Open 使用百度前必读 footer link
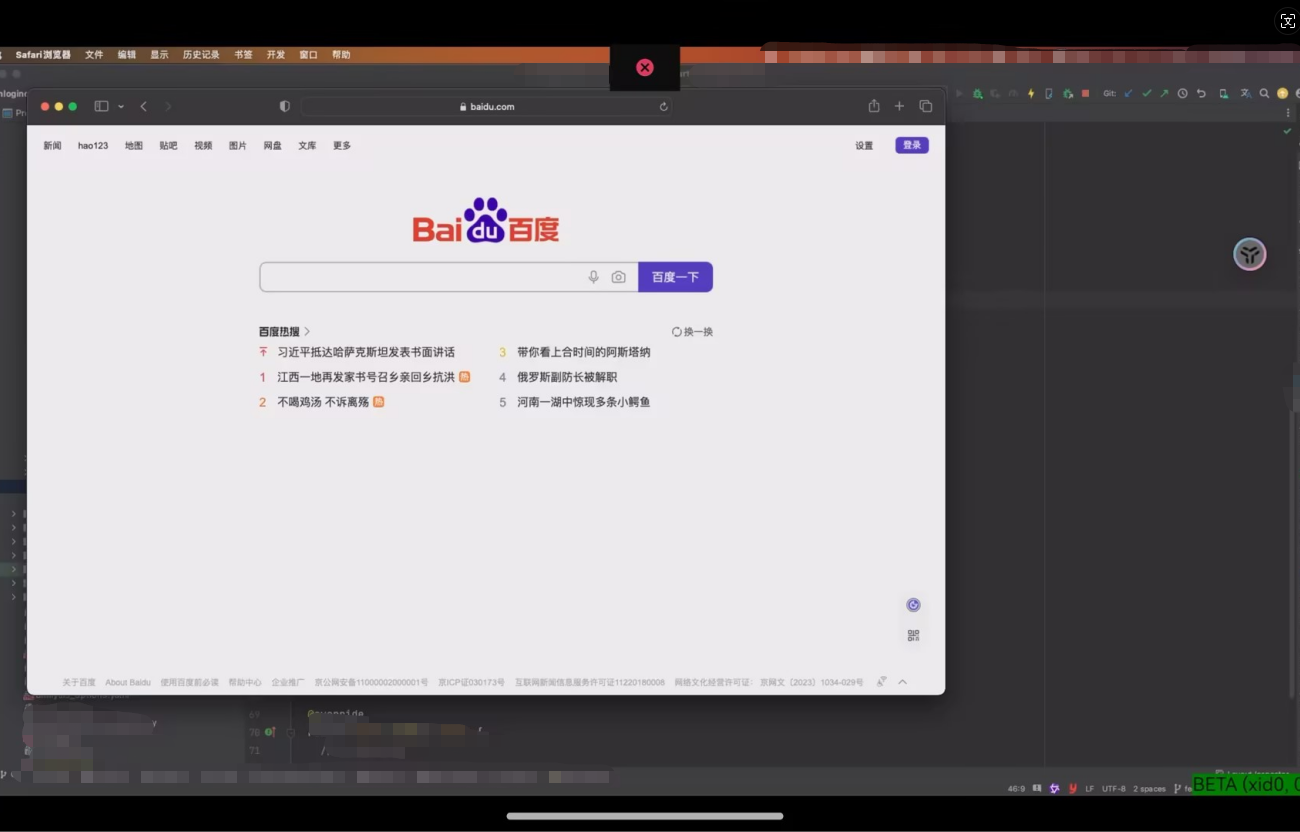This screenshot has height=832, width=1300. click(189, 682)
